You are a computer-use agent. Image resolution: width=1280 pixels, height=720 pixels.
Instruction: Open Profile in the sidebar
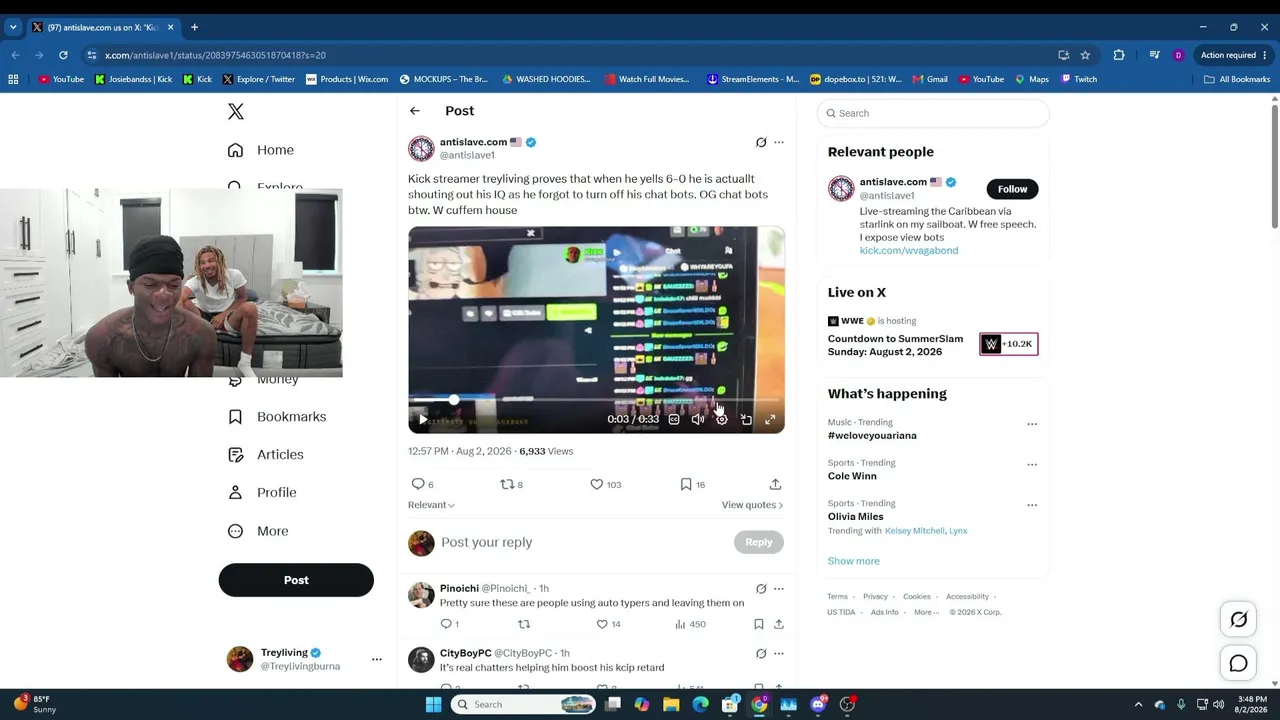click(262, 493)
